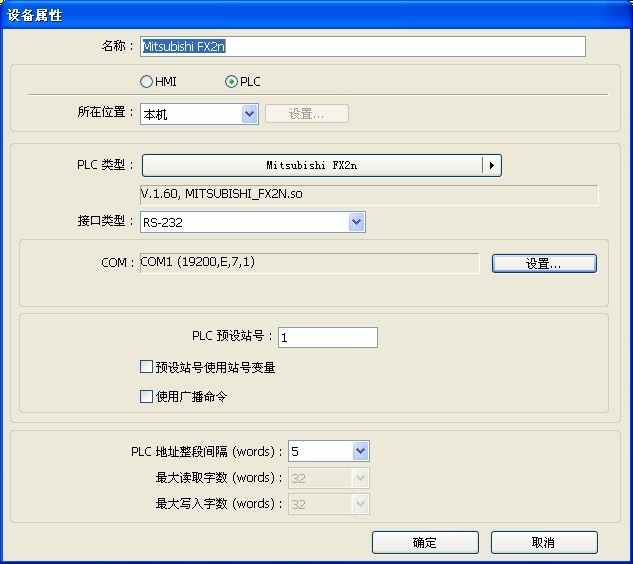Viewport: 633px width, 564px height.
Task: Click the COM 设置... button
Action: pyautogui.click(x=544, y=264)
